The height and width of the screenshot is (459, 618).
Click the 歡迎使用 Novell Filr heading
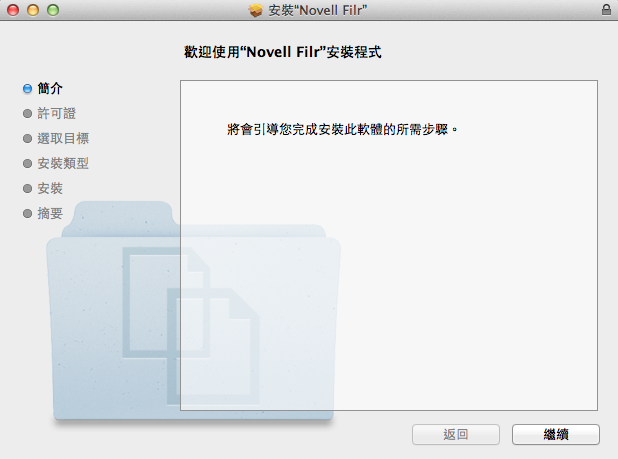[x=283, y=52]
